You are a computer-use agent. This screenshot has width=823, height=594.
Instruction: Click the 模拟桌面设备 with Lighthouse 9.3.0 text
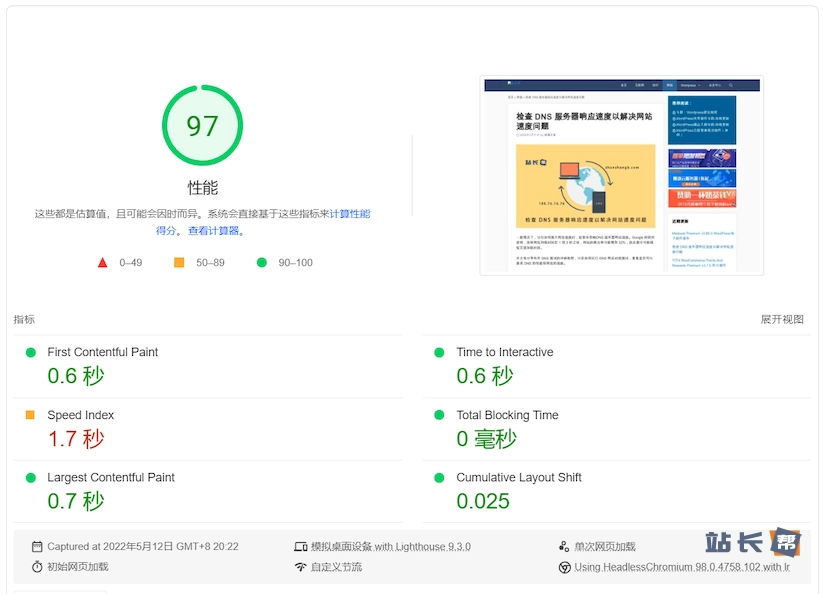click(390, 547)
